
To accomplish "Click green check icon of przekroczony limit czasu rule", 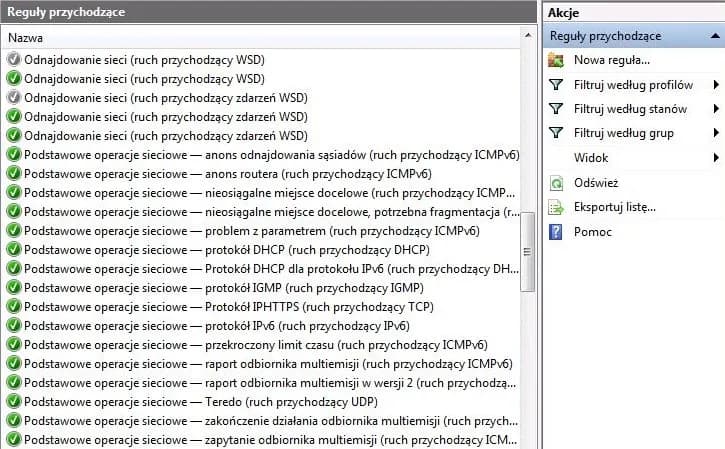I will click(14, 344).
